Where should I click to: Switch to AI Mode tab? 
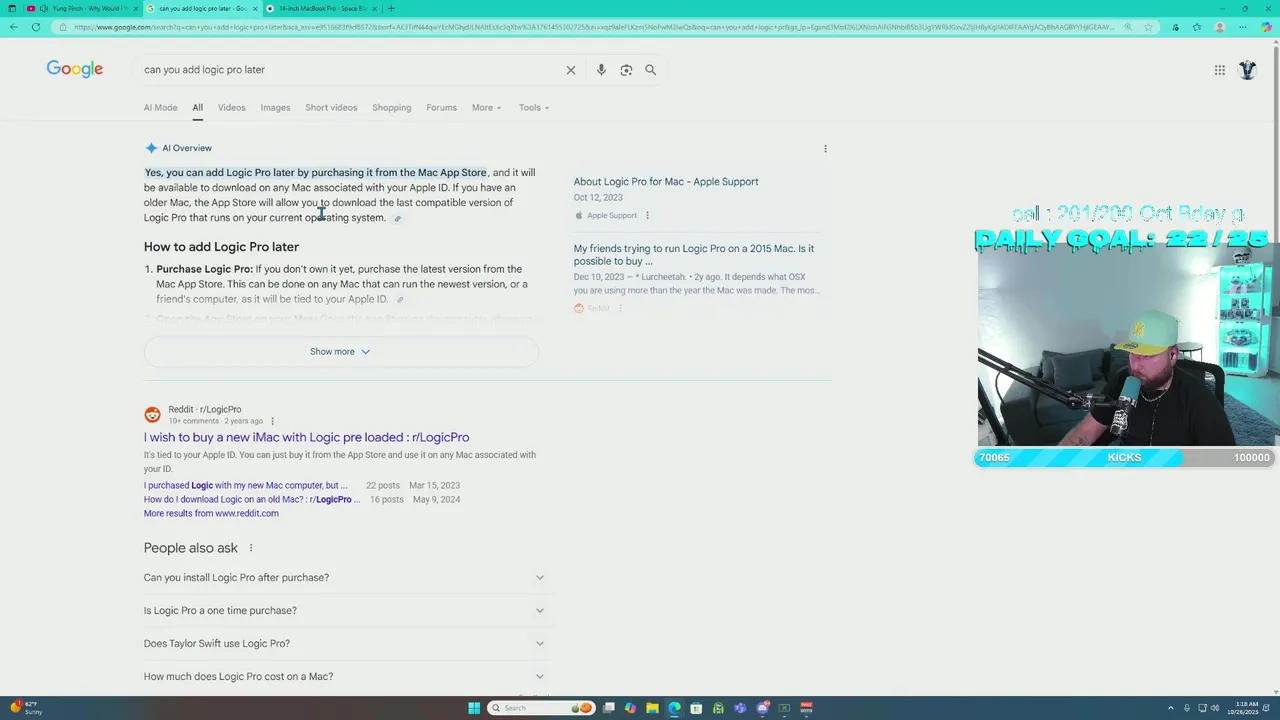point(160,108)
